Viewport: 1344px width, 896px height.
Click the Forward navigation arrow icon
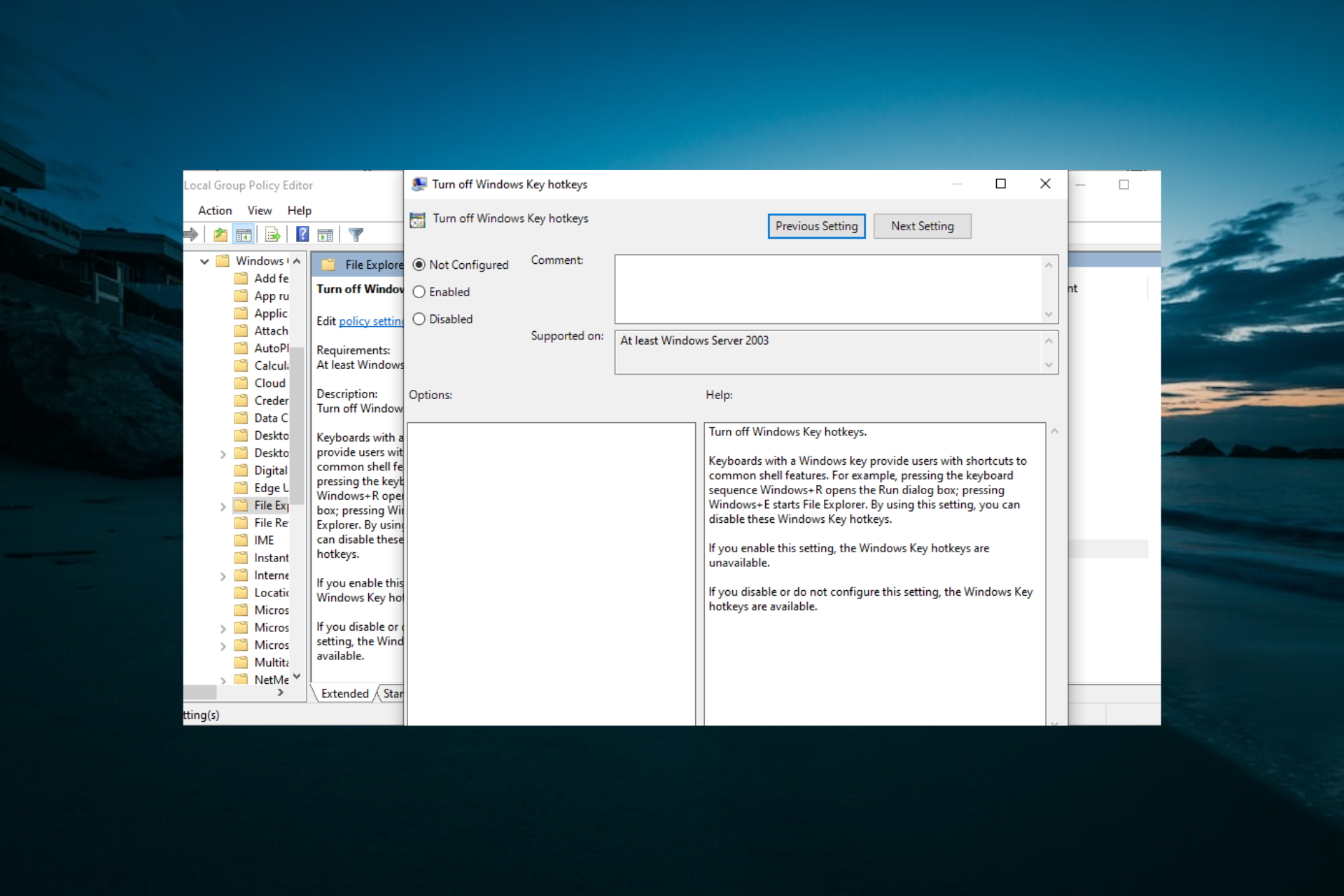click(190, 234)
